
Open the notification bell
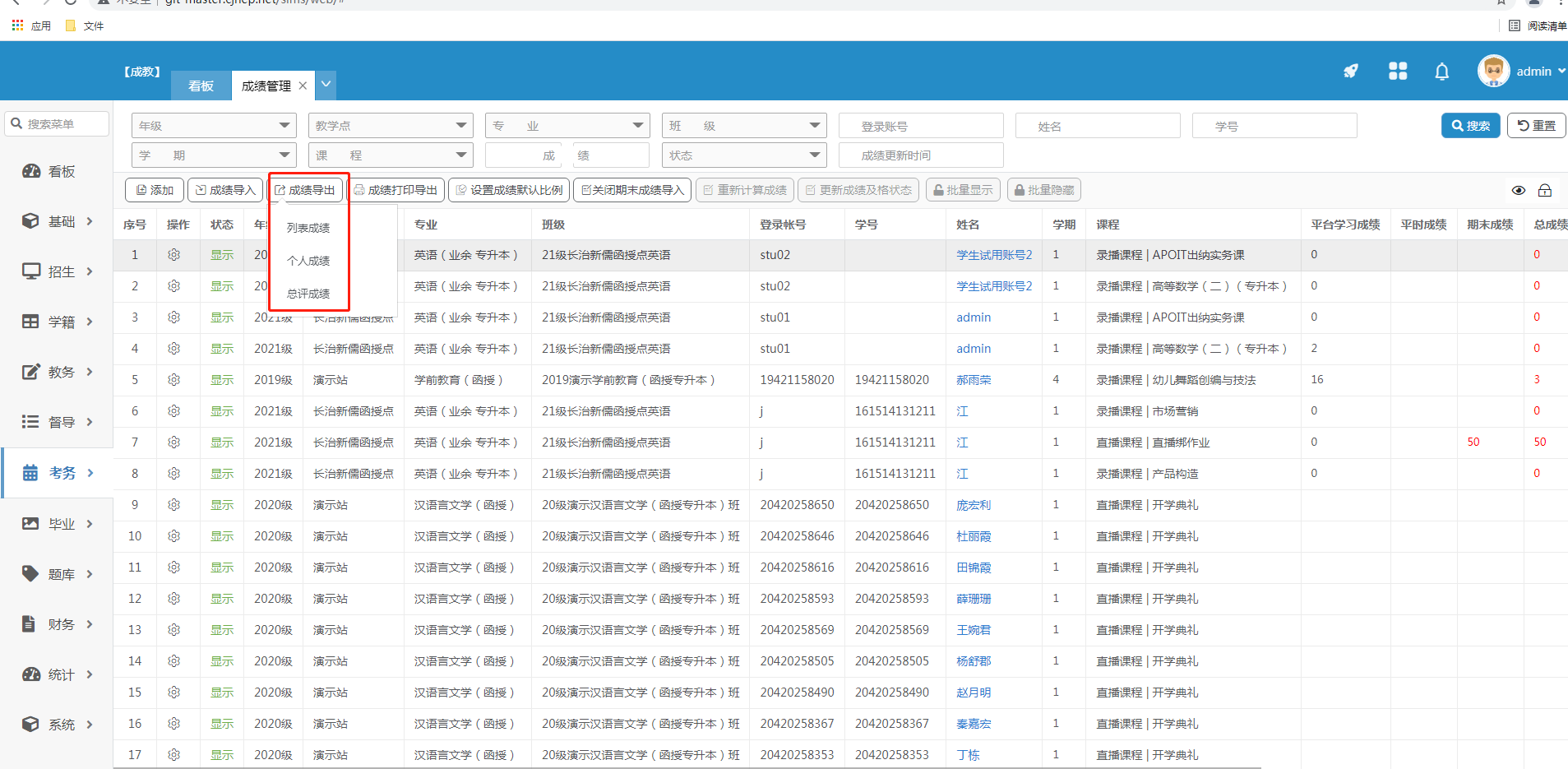(1441, 72)
